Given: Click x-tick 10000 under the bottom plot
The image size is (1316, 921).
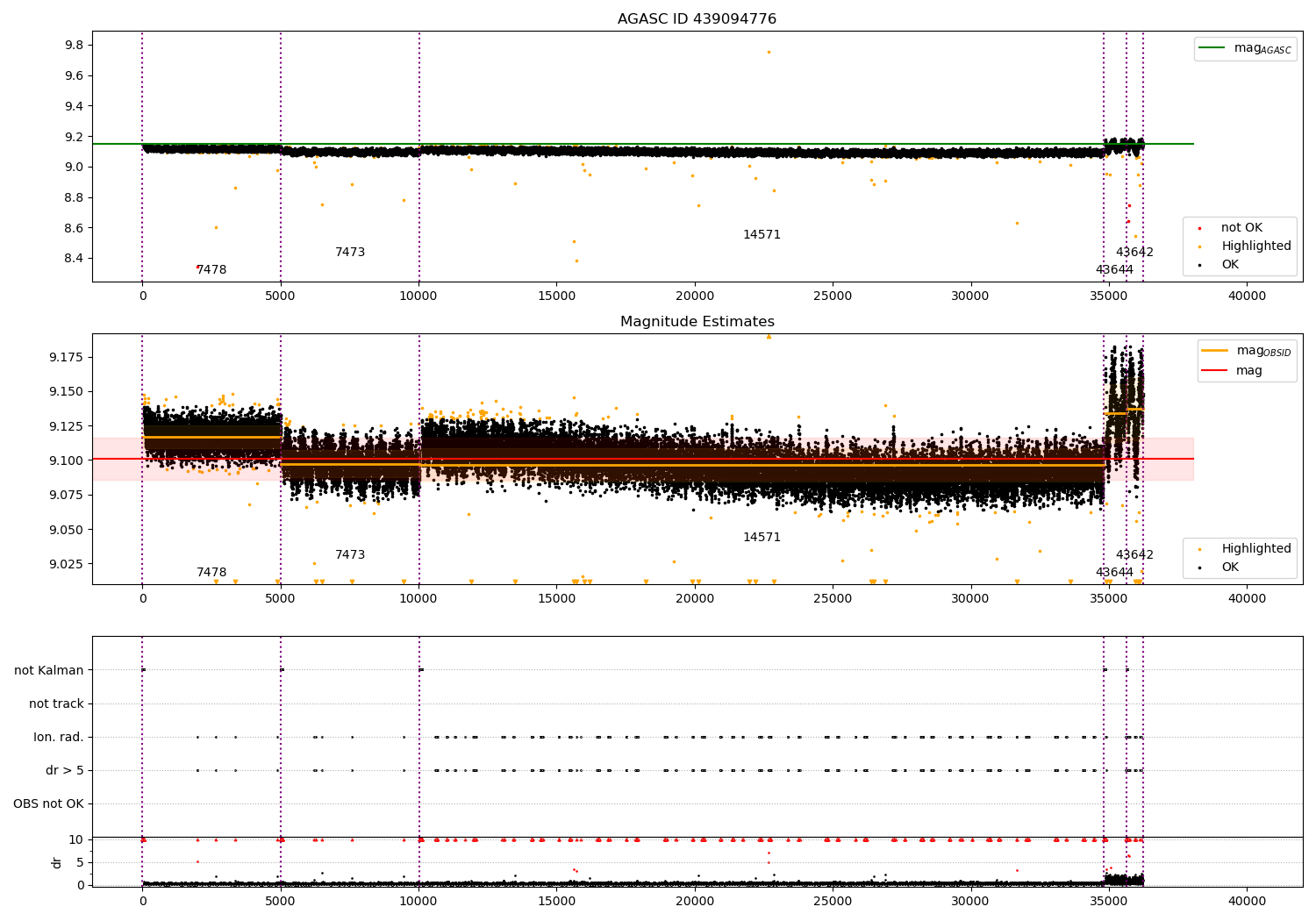Looking at the screenshot, I should point(418,901).
